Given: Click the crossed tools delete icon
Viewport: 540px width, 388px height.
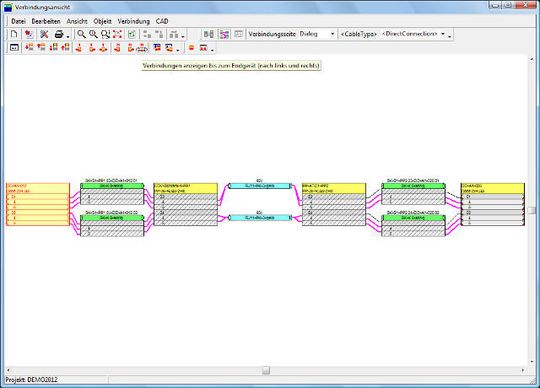Looking at the screenshot, I should tap(44, 34).
